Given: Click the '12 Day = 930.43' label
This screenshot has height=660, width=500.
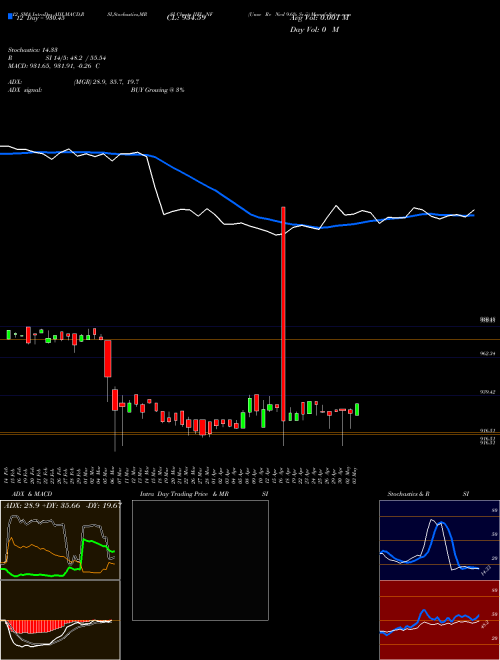Looking at the screenshot, I should pos(39,18).
